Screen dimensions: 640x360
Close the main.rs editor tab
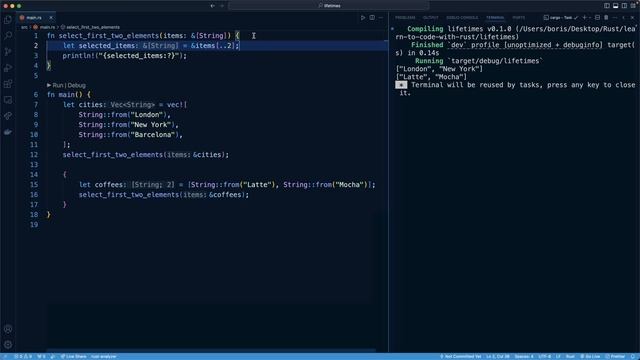tap(51, 18)
